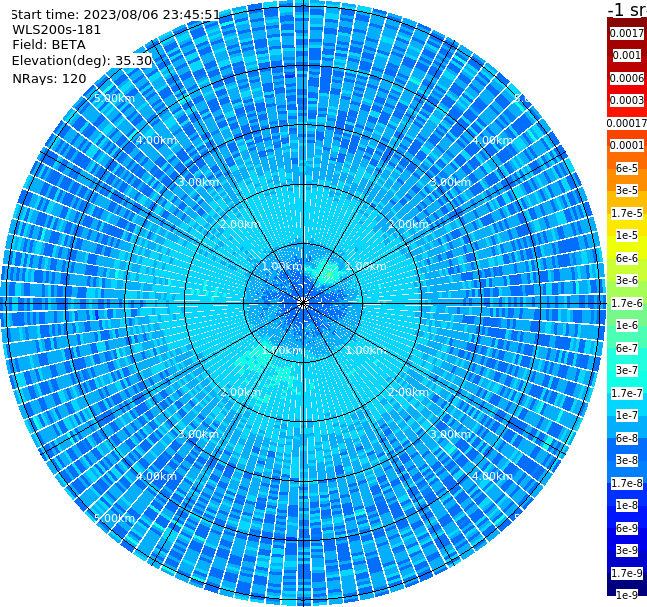647x607 pixels.
Task: Click the upper-left 2.00km ring label
Action: coord(240,224)
